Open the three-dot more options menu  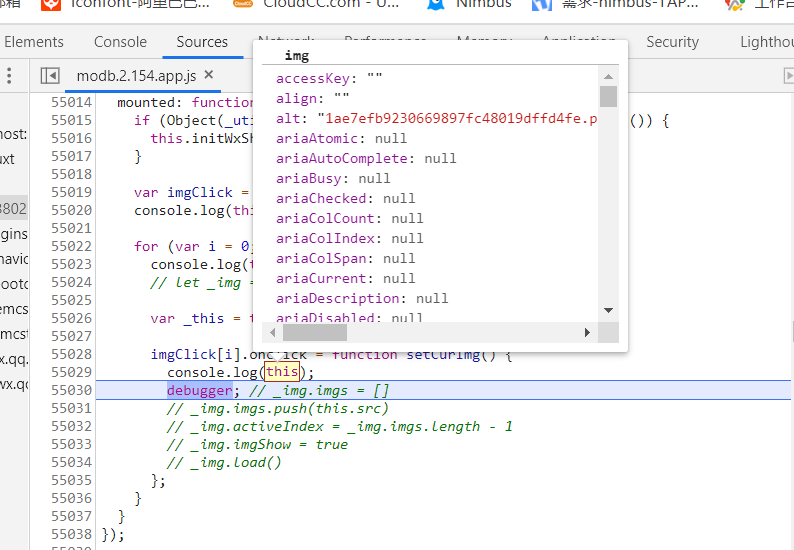(9, 75)
